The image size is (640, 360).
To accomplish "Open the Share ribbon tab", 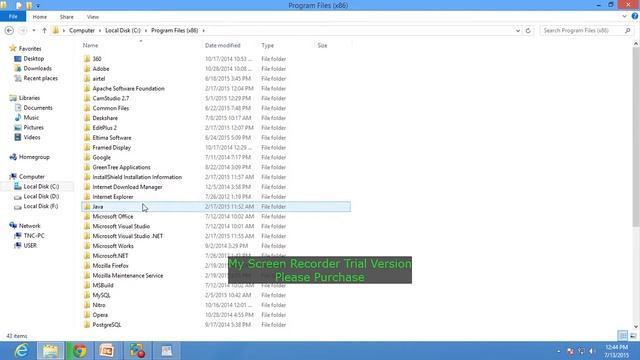I will point(67,17).
